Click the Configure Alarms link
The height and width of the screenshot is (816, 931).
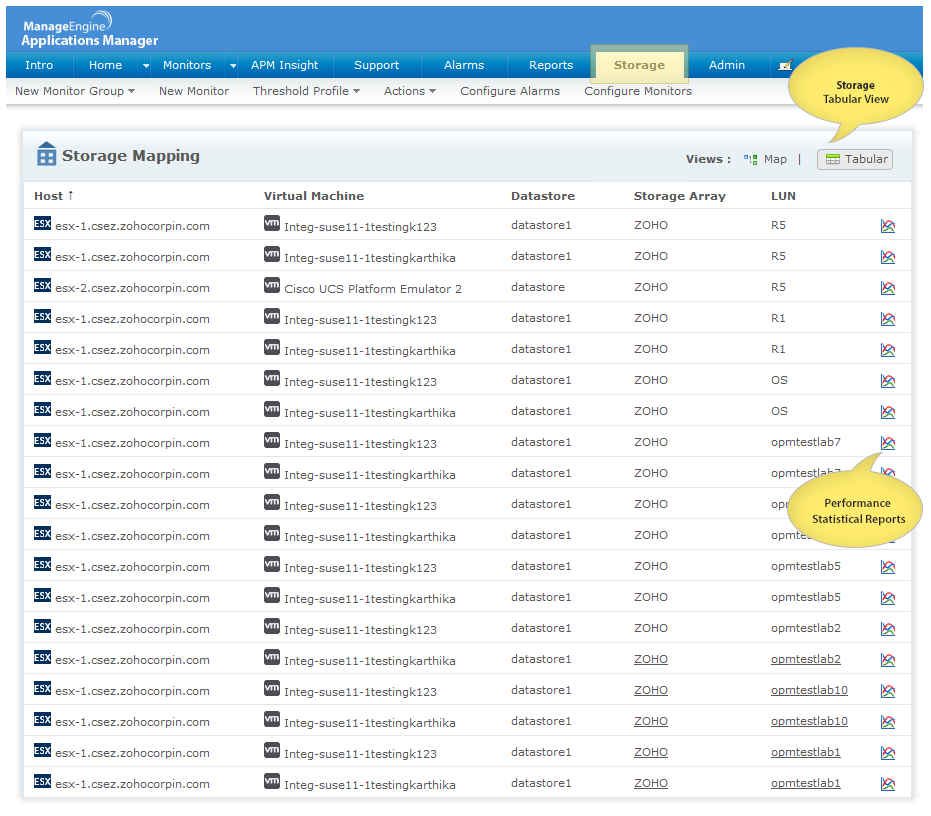pos(510,91)
